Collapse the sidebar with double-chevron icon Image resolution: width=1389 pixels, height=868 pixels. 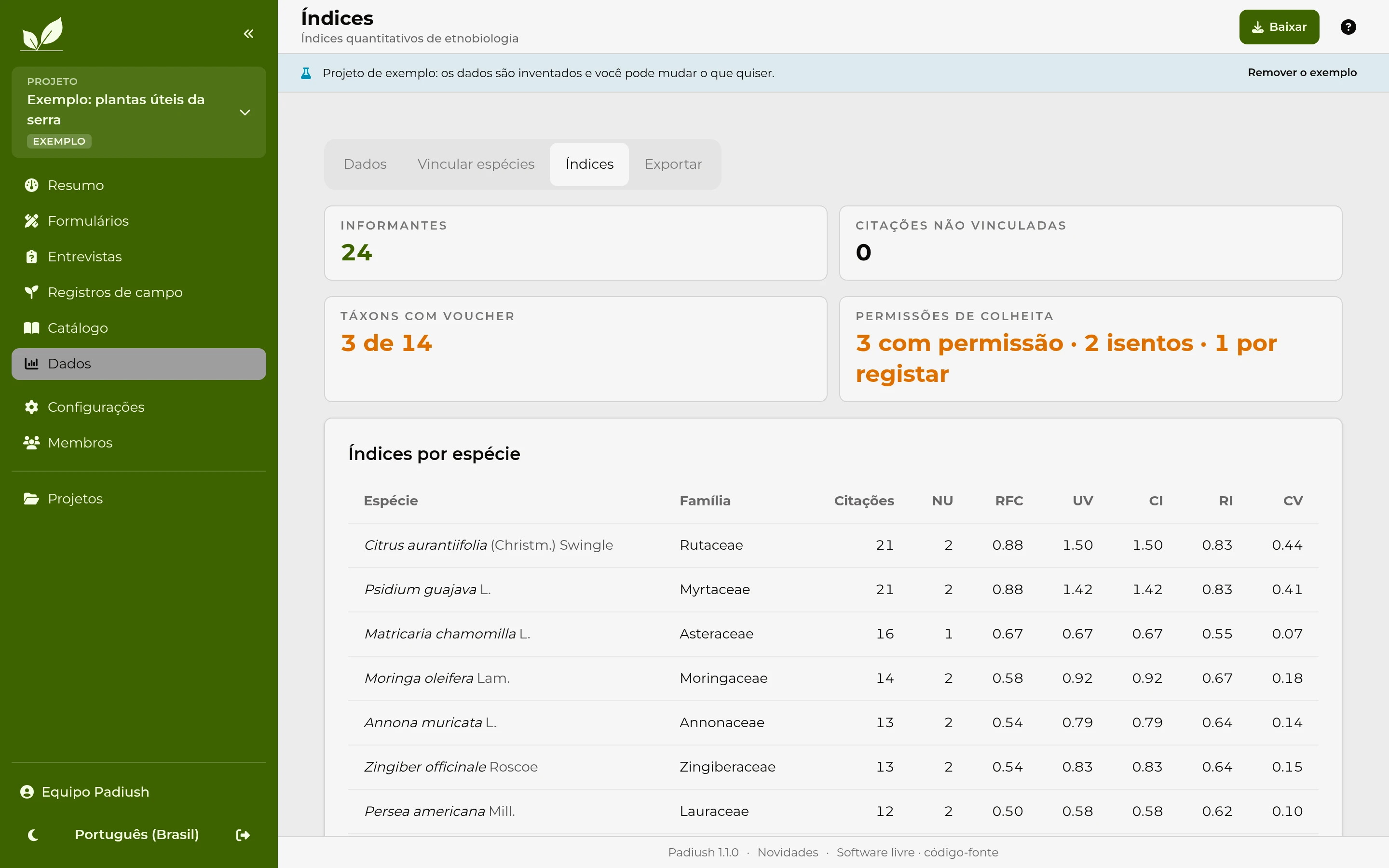tap(248, 34)
